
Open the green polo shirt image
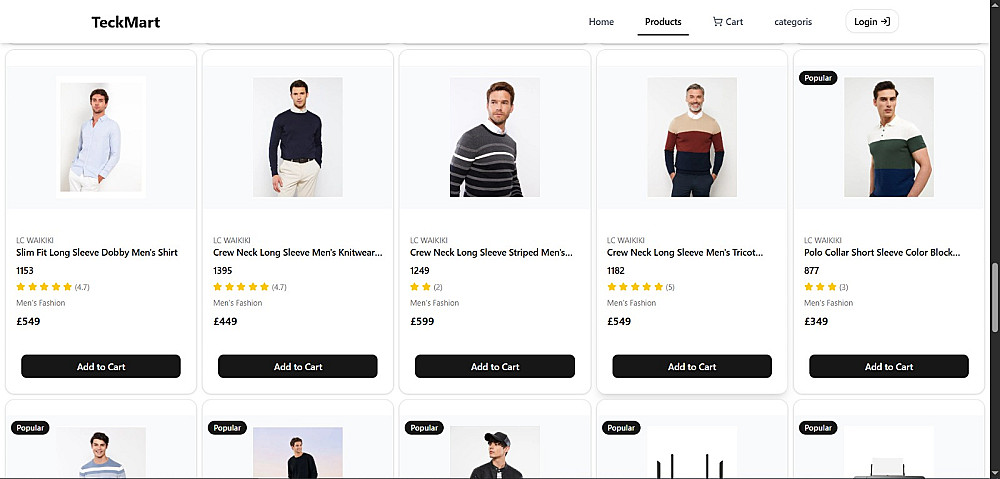coord(889,137)
